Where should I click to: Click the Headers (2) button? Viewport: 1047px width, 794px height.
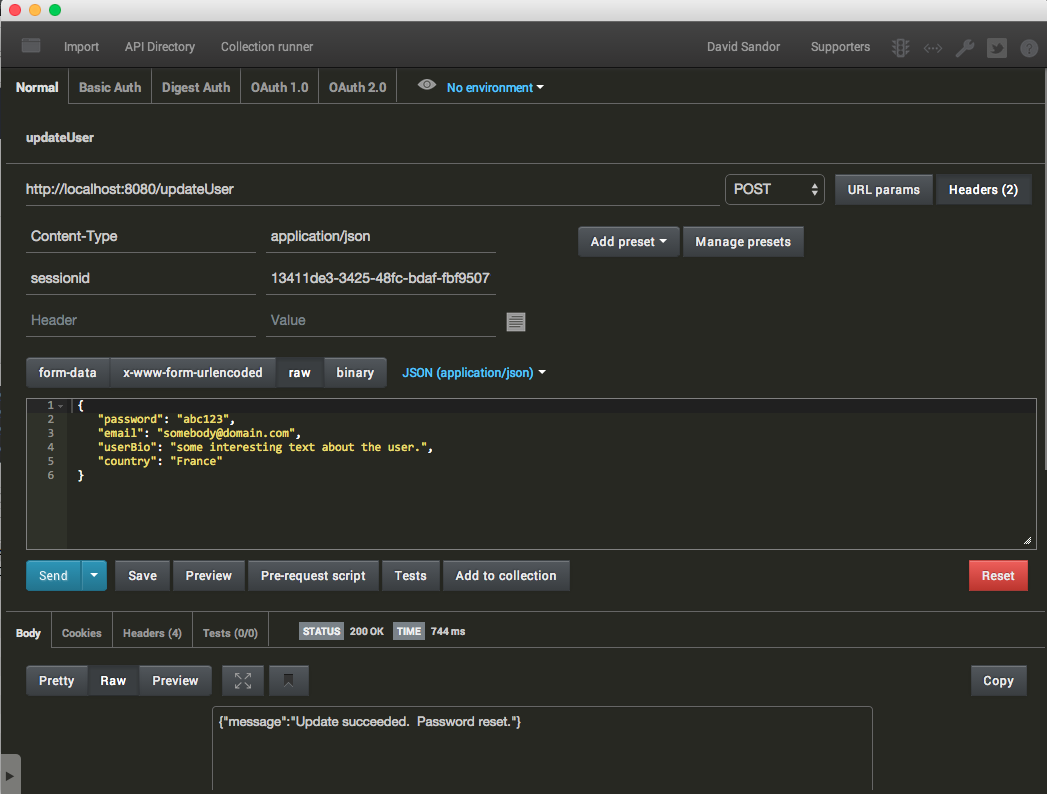[983, 190]
